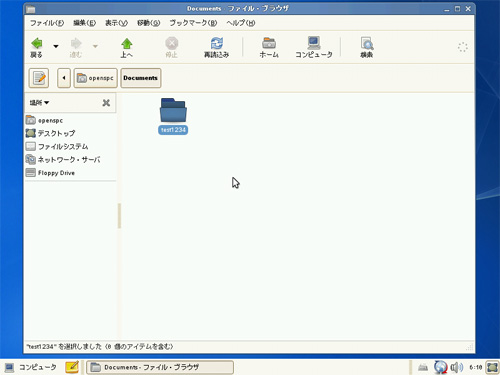This screenshot has height=375, width=500.
Task: Click the Search magnifier toolbar icon
Action: click(x=367, y=43)
